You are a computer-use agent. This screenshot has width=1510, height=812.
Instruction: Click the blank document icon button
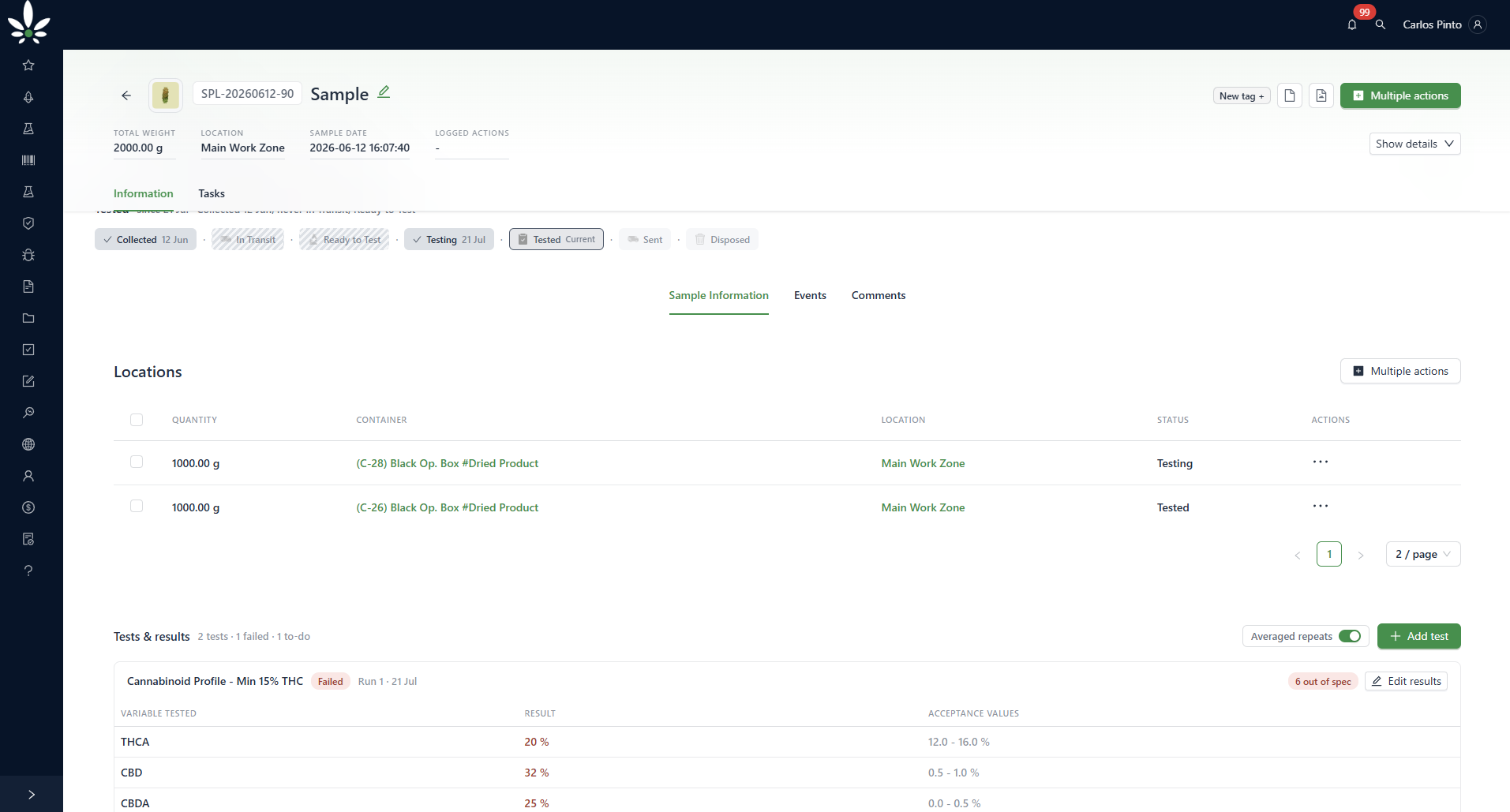pyautogui.click(x=1290, y=95)
